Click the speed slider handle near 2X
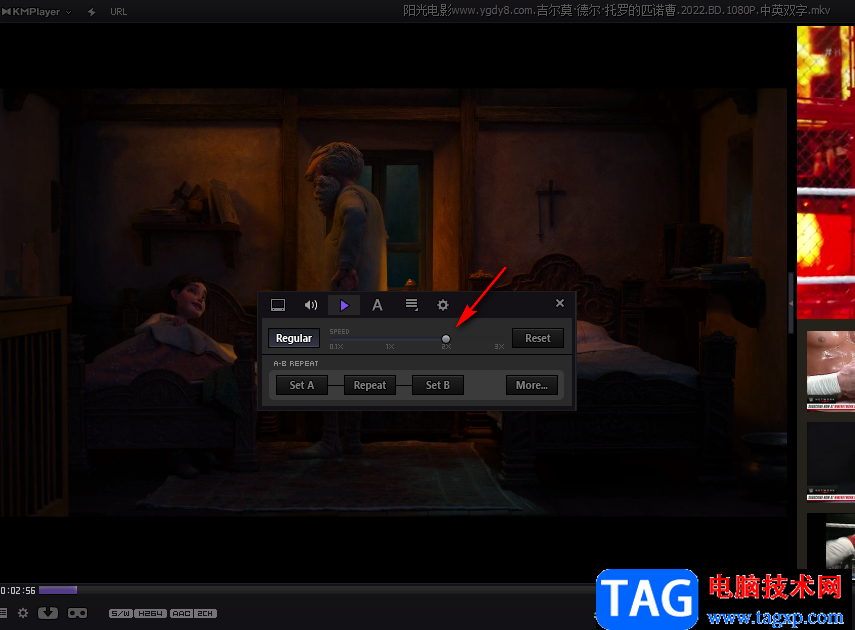 [446, 339]
